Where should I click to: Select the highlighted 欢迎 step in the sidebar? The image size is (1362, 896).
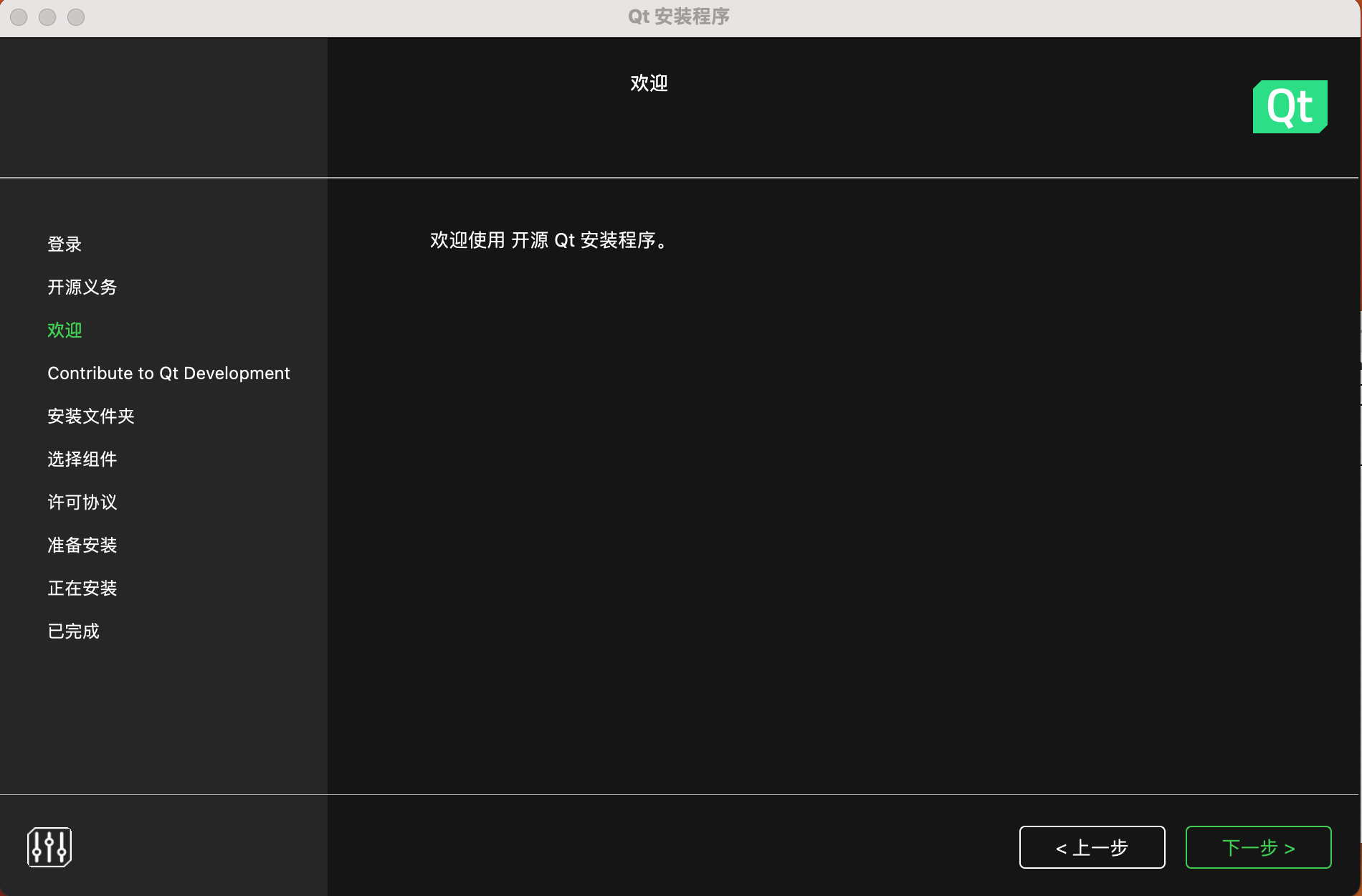(65, 330)
